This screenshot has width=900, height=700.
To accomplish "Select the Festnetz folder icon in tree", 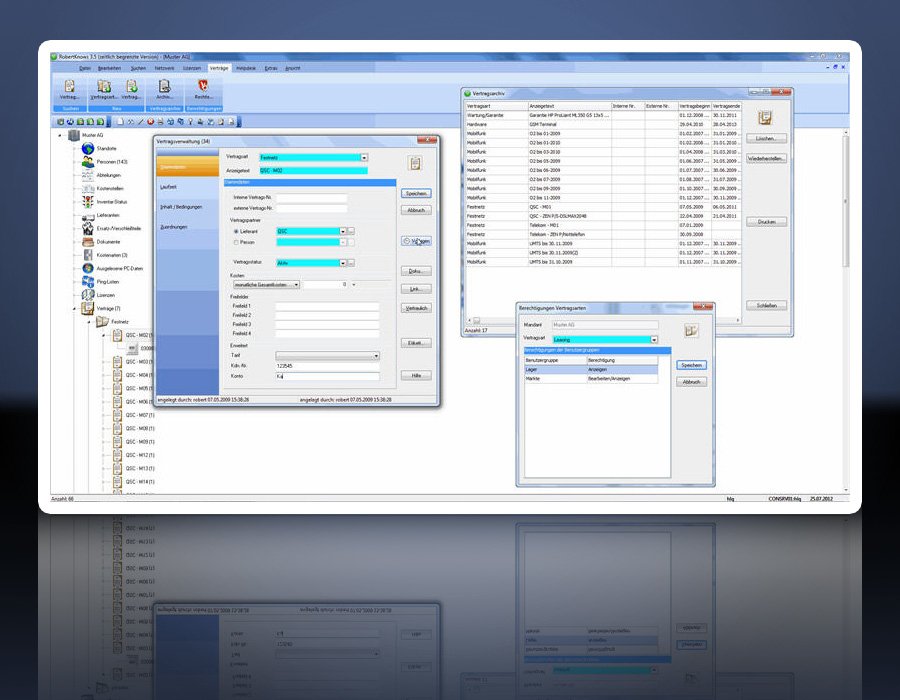I will tap(102, 322).
